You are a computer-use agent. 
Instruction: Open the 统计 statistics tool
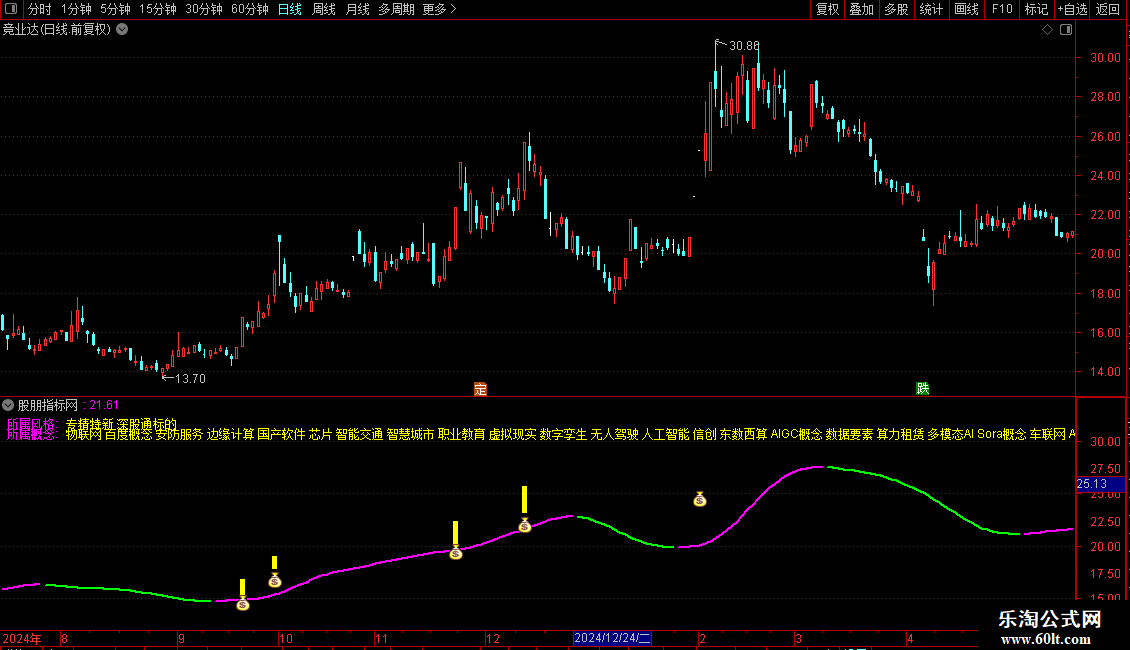[x=931, y=9]
